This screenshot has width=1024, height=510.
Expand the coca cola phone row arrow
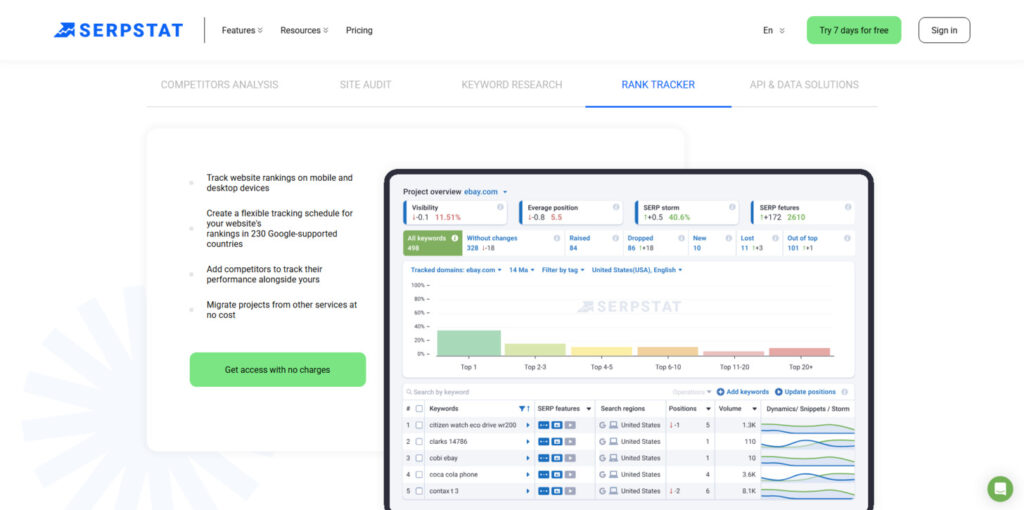[x=528, y=475]
